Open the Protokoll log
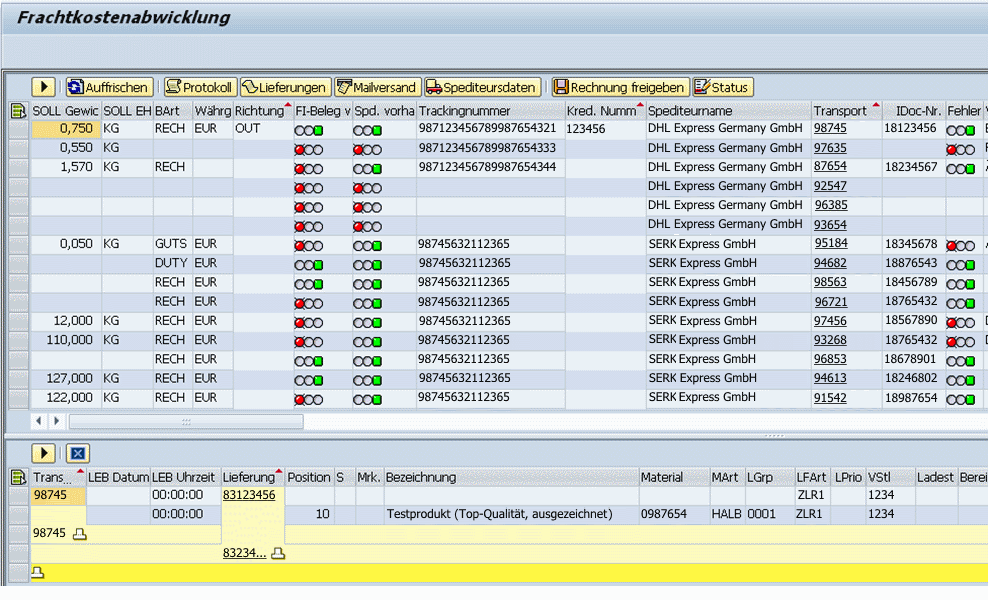Viewport: 988px width, 600px height. coord(199,88)
